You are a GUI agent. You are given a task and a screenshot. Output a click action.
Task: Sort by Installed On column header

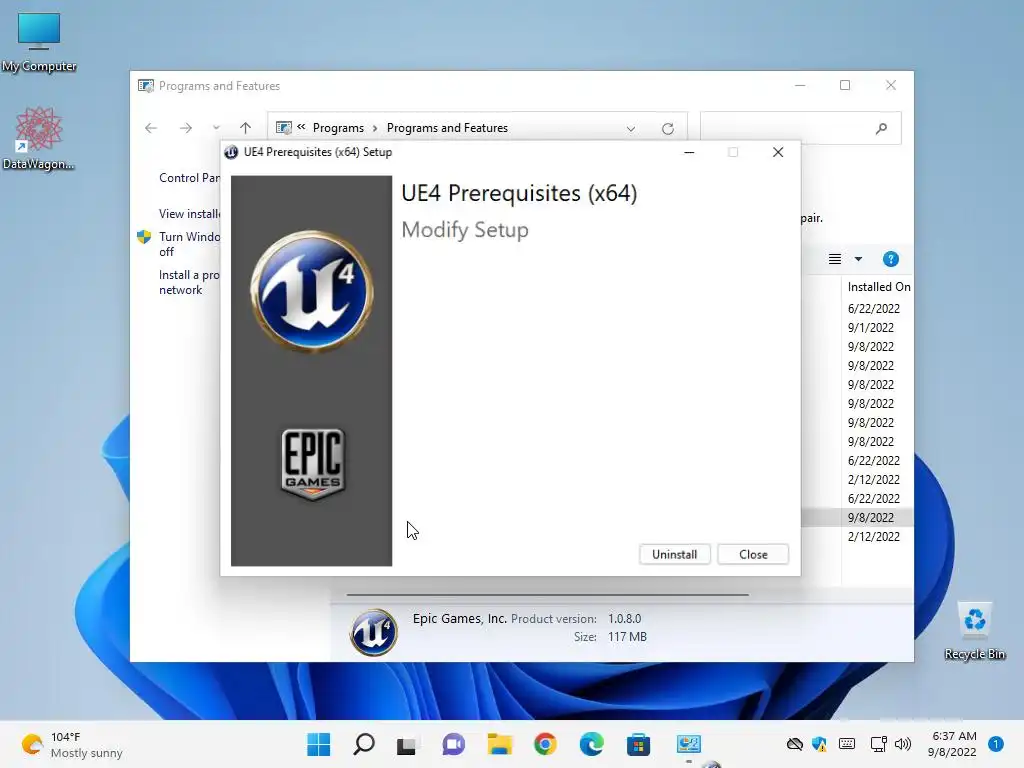879,287
